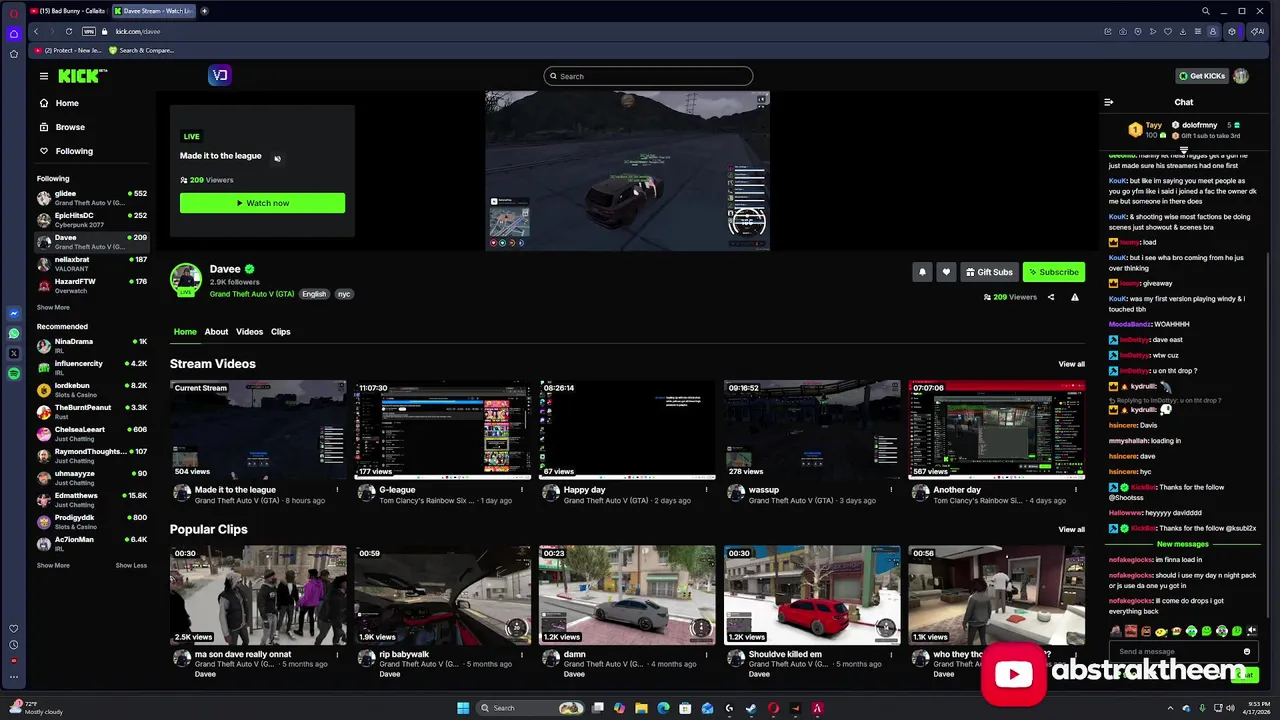Collapse the chat panel arrow icon
The height and width of the screenshot is (720, 1280).
(x=1108, y=102)
